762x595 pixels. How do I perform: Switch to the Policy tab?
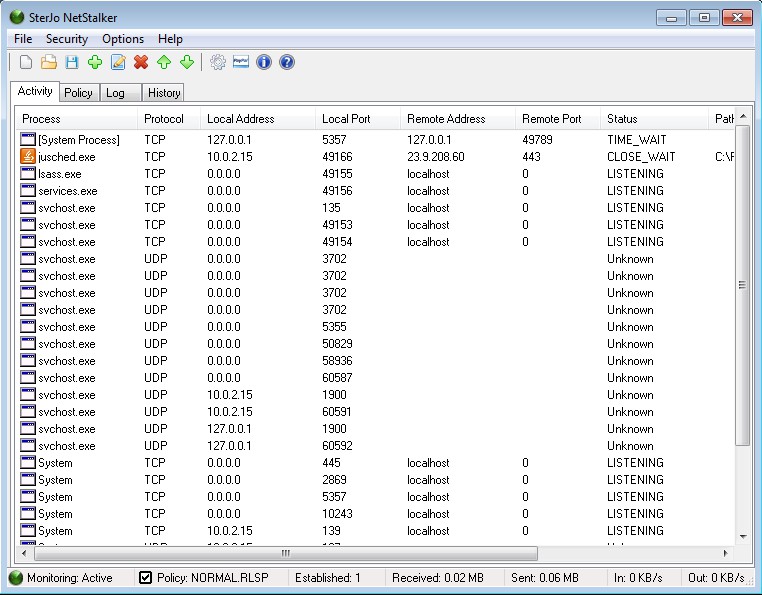[78, 93]
